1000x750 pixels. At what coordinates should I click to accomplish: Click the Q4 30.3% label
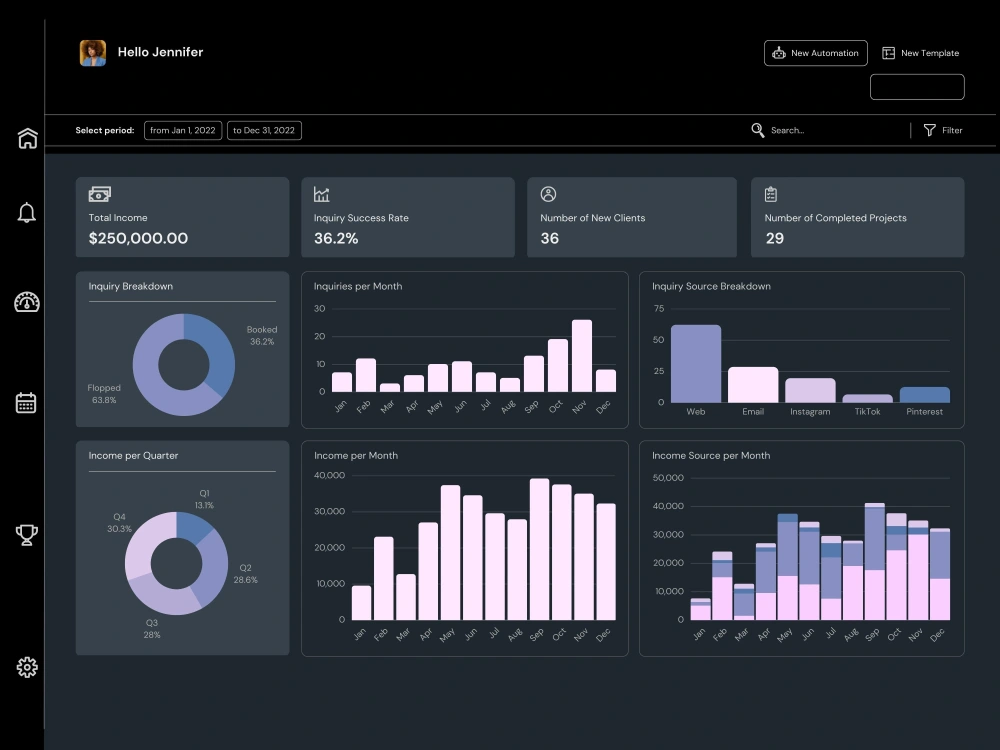(119, 523)
